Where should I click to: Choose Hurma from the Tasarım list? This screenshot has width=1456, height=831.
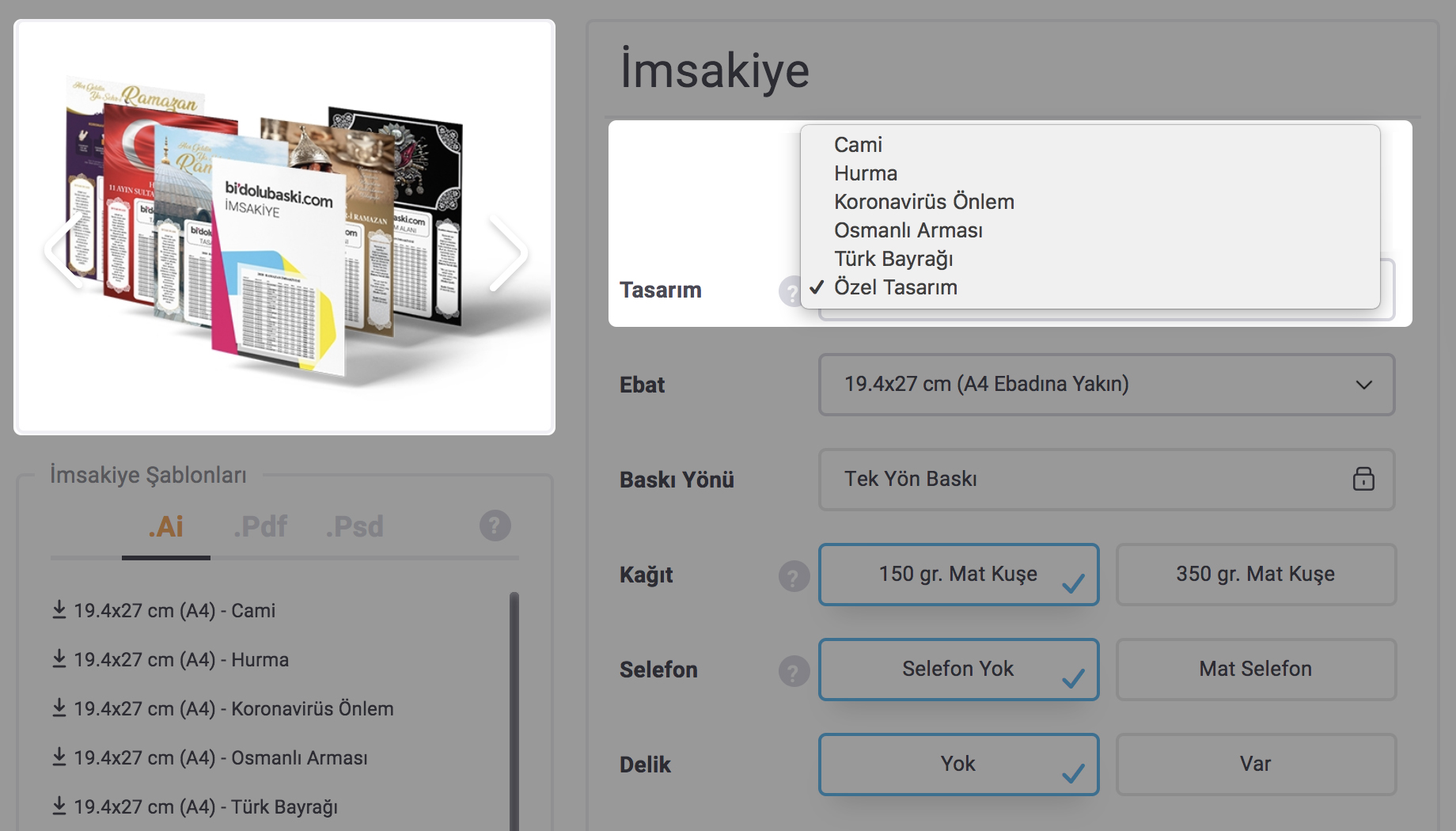[1090, 173]
